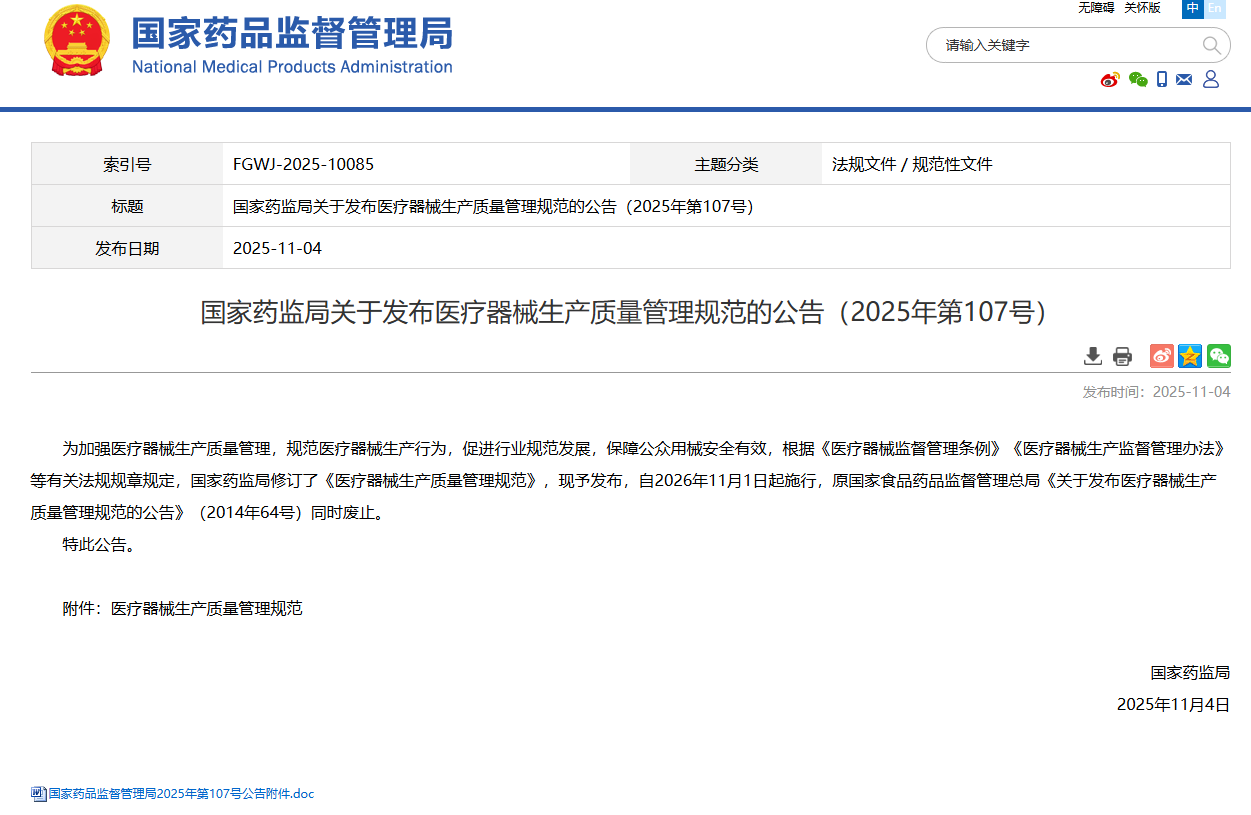Switch language to English with En
1251x815 pixels.
[x=1215, y=8]
